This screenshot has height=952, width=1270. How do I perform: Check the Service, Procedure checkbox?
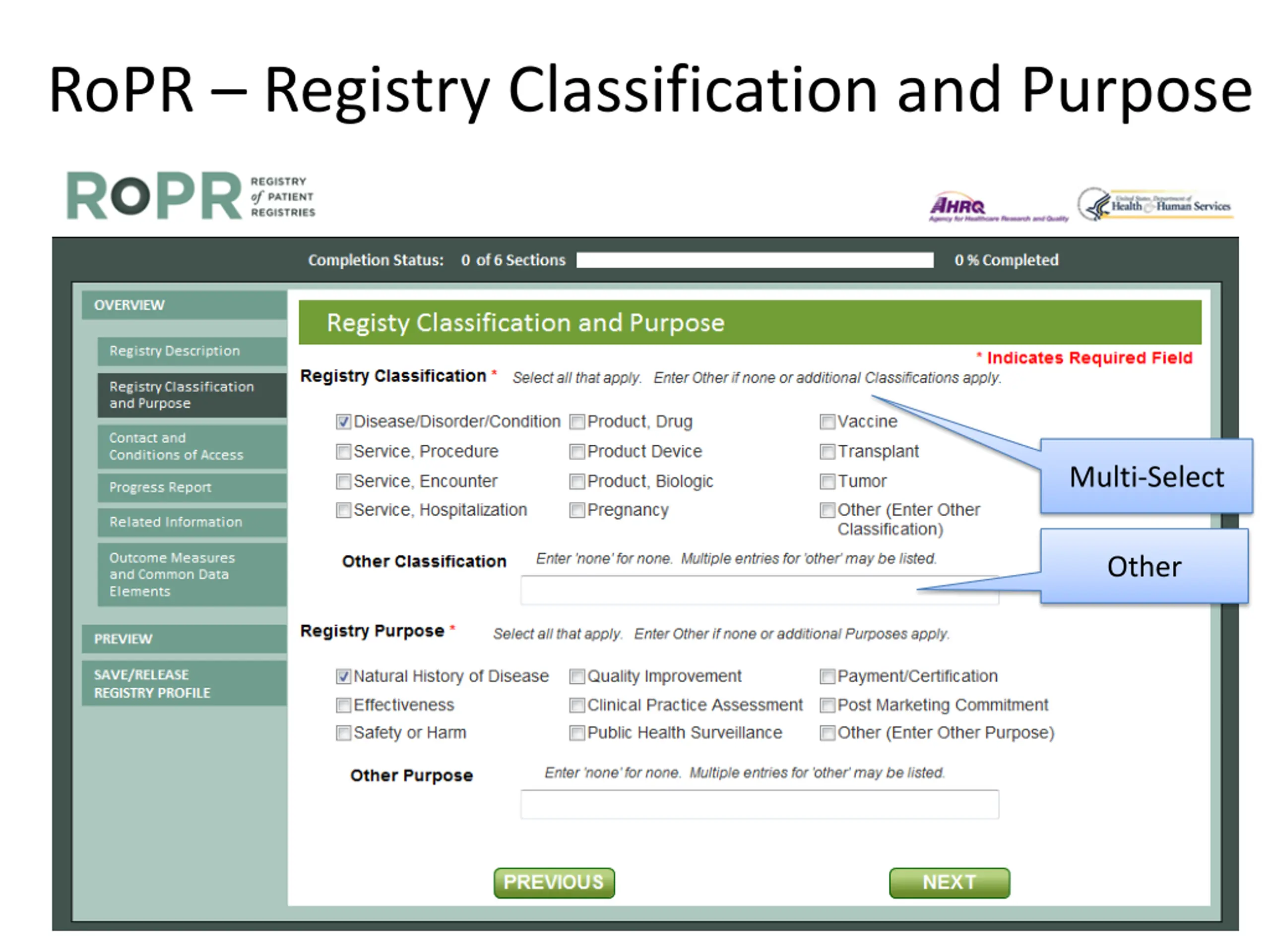(343, 452)
